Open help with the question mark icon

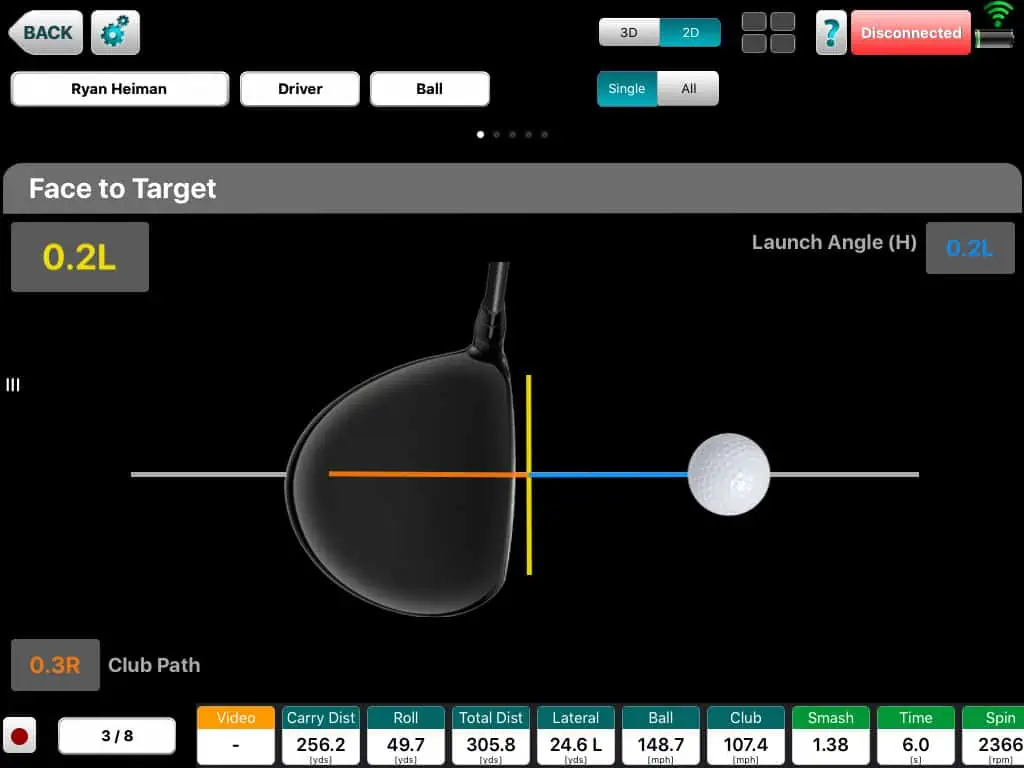pyautogui.click(x=831, y=33)
